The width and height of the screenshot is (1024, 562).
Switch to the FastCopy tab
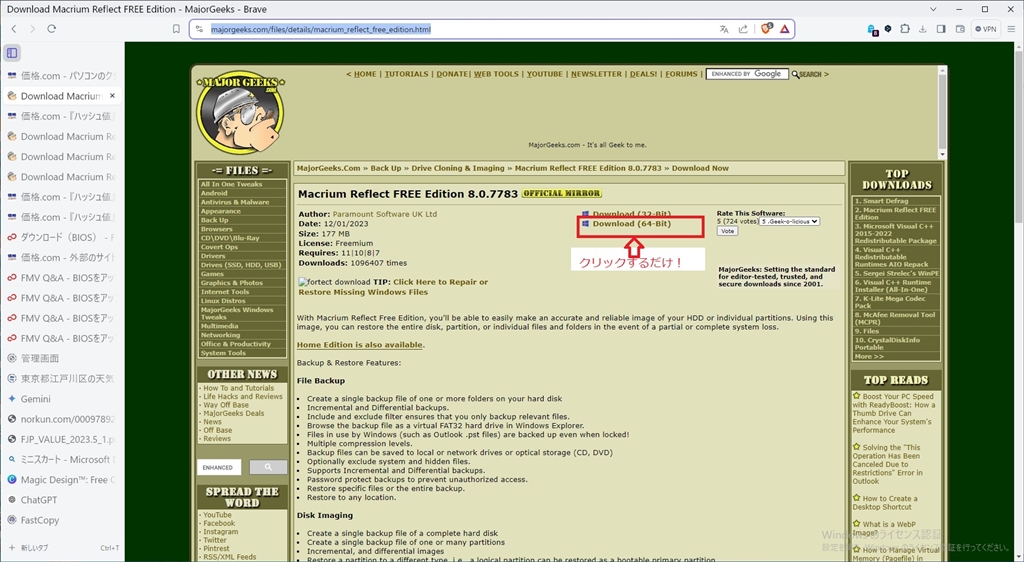[x=62, y=520]
